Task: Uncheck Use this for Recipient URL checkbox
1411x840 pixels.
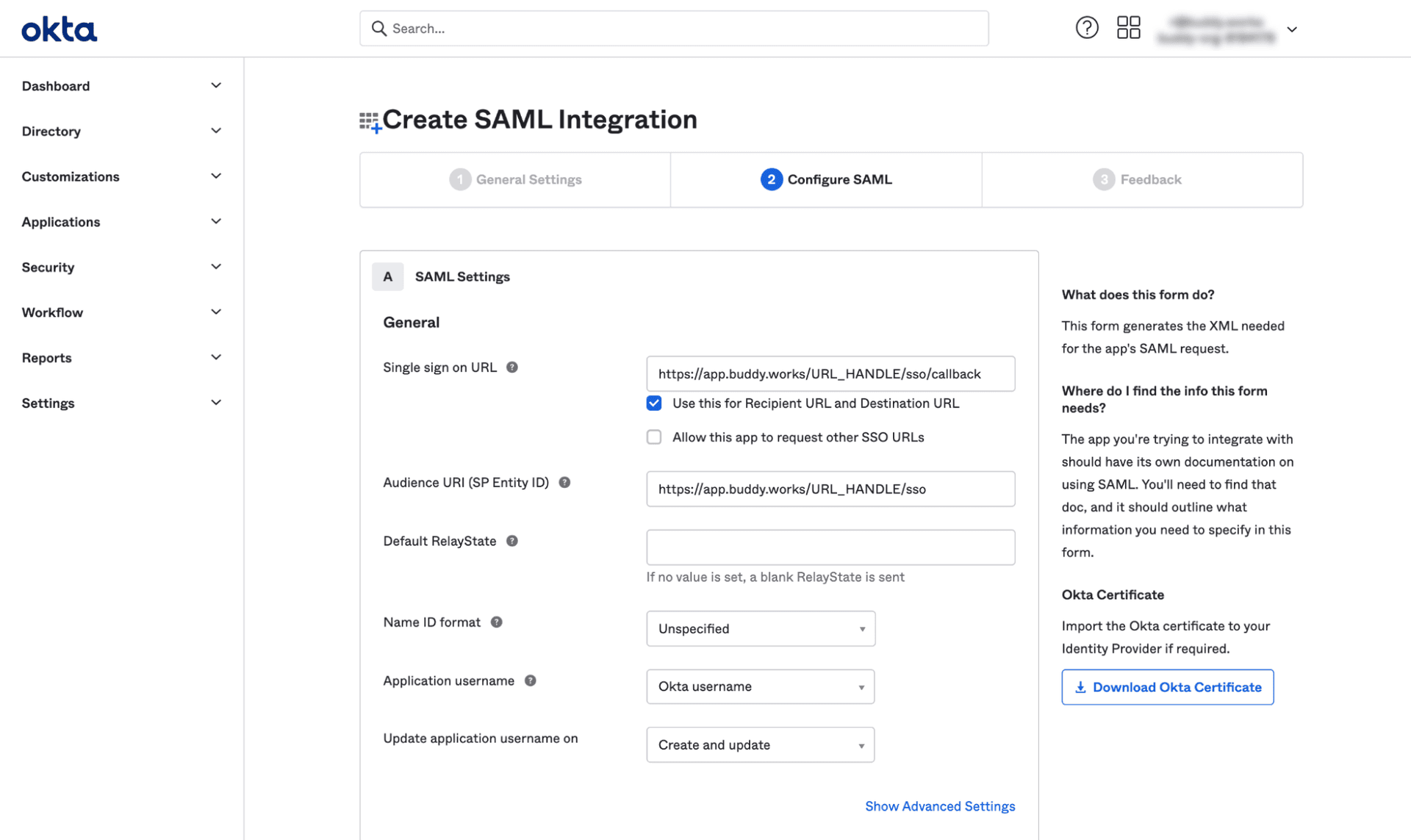Action: (x=654, y=403)
